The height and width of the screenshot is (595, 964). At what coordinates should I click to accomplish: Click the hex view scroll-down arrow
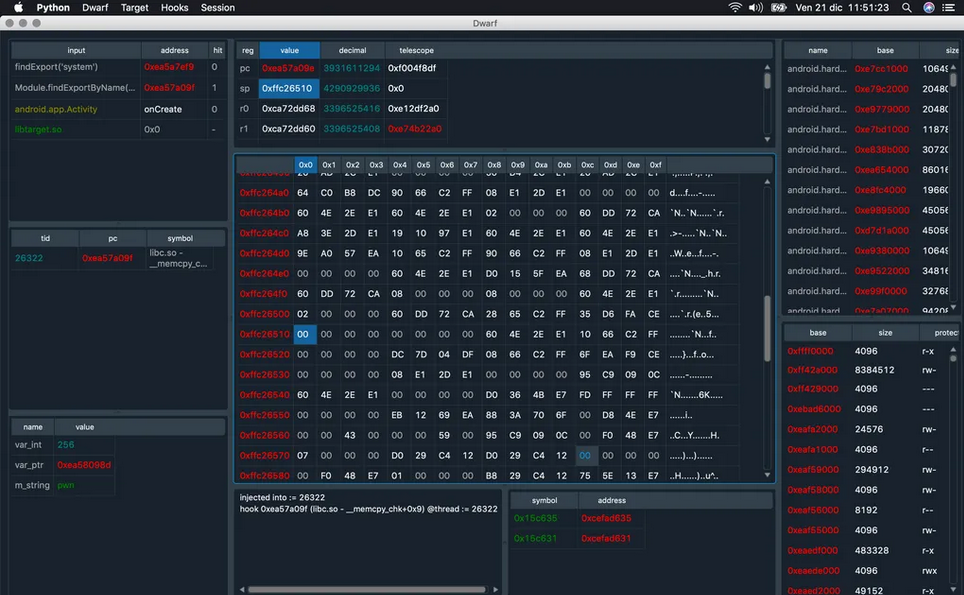point(767,475)
